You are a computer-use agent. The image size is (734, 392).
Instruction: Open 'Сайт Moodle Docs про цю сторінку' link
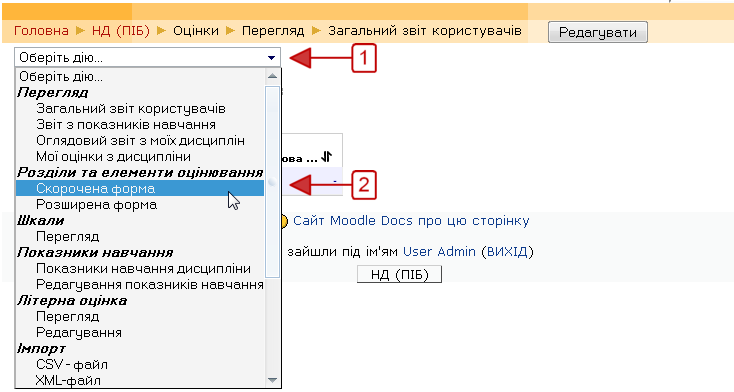pos(411,221)
